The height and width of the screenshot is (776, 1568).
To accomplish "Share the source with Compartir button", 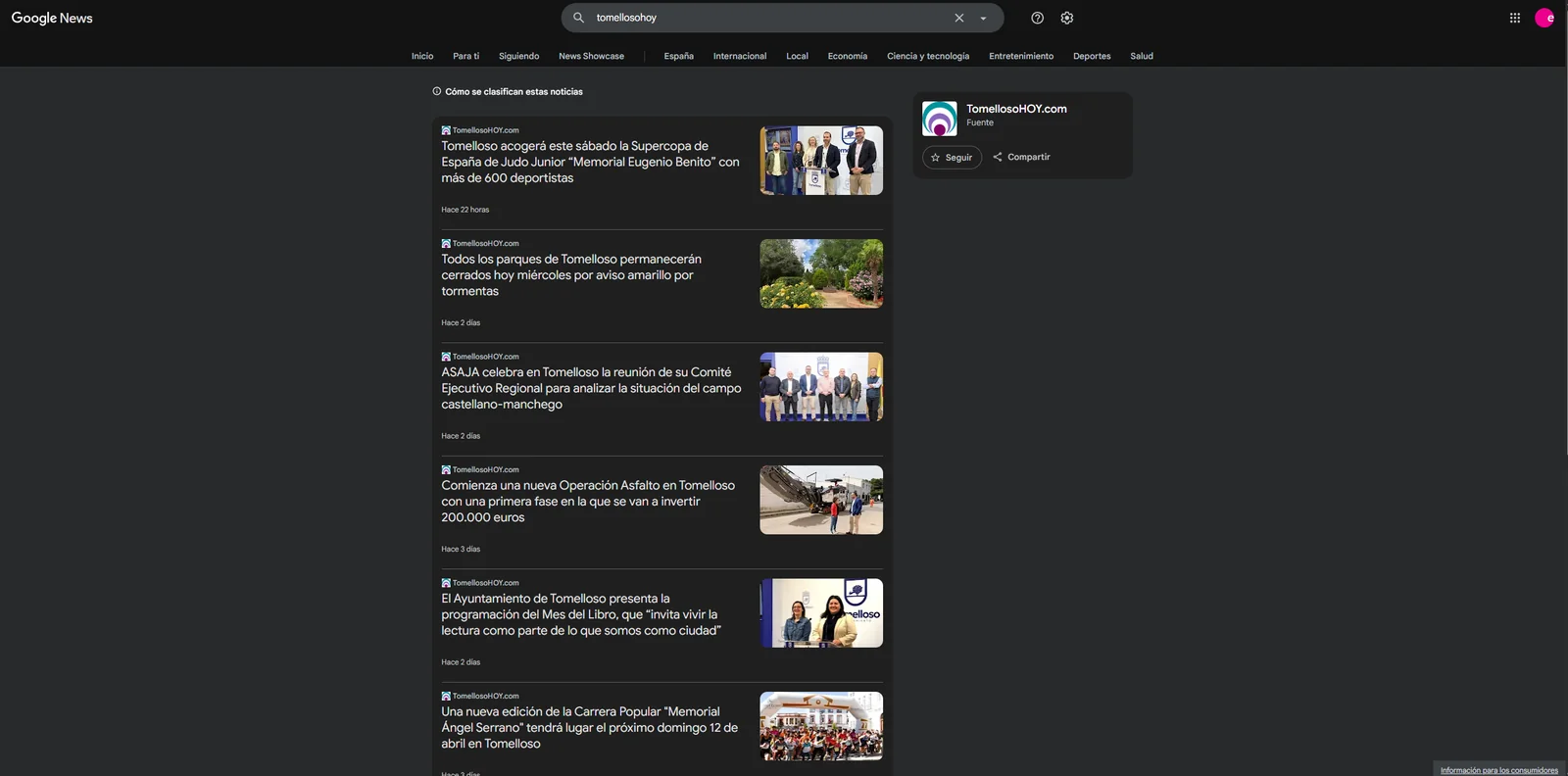I will point(1021,157).
